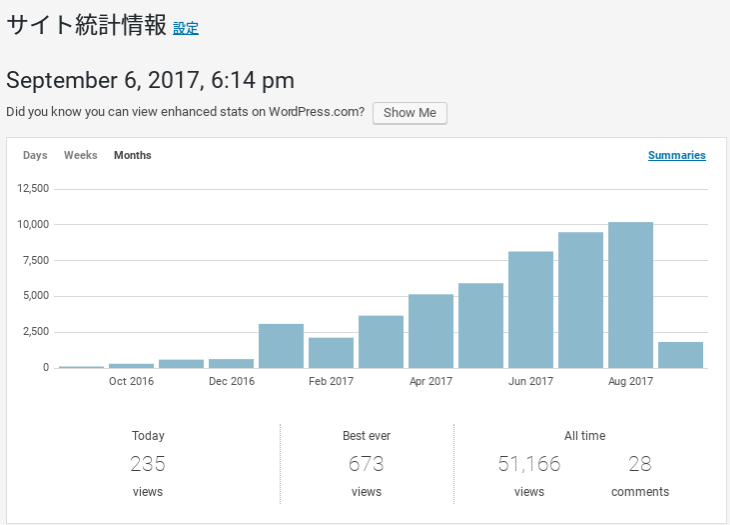Click the サイト統計情報 page title
This screenshot has height=525, width=730.
click(x=87, y=25)
